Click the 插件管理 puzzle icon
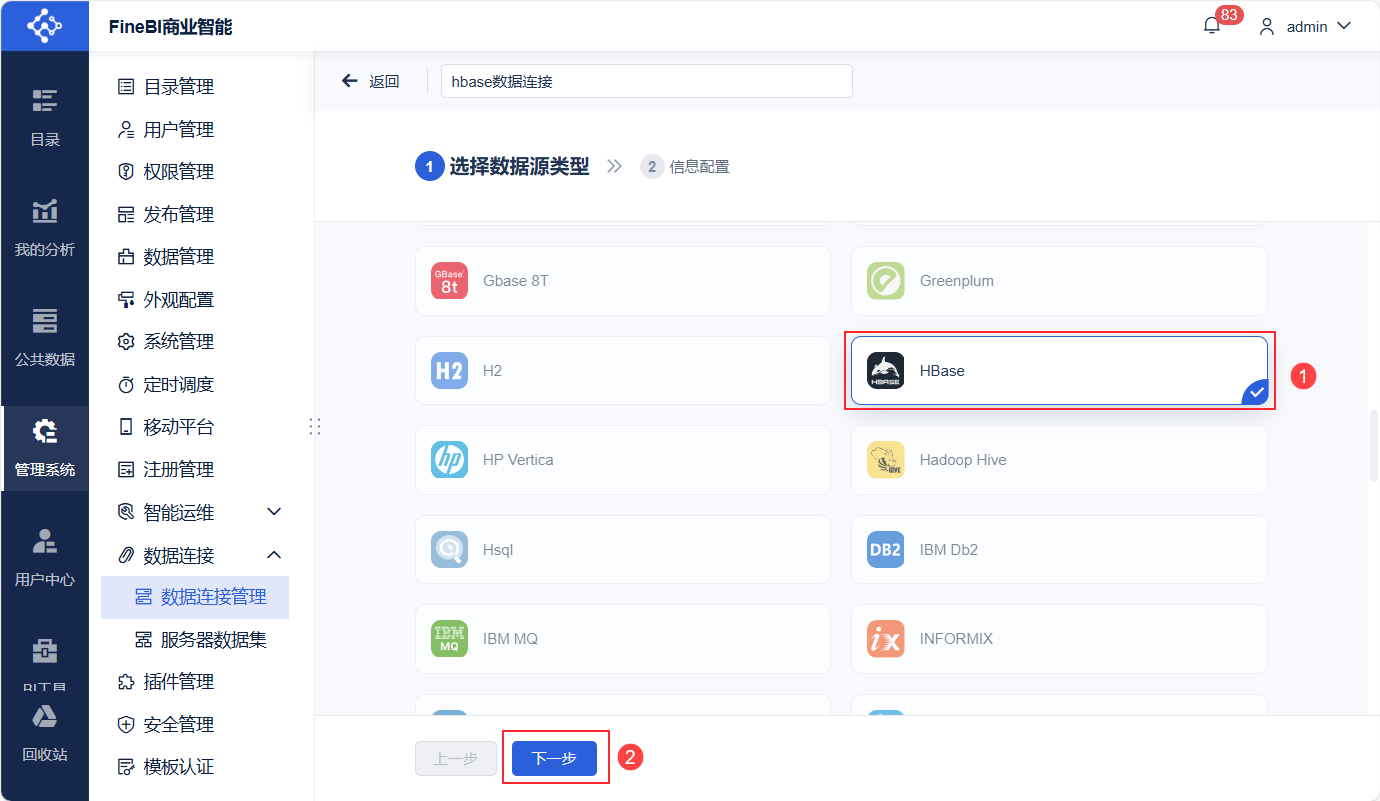Viewport: 1380px width, 801px height. pos(126,682)
